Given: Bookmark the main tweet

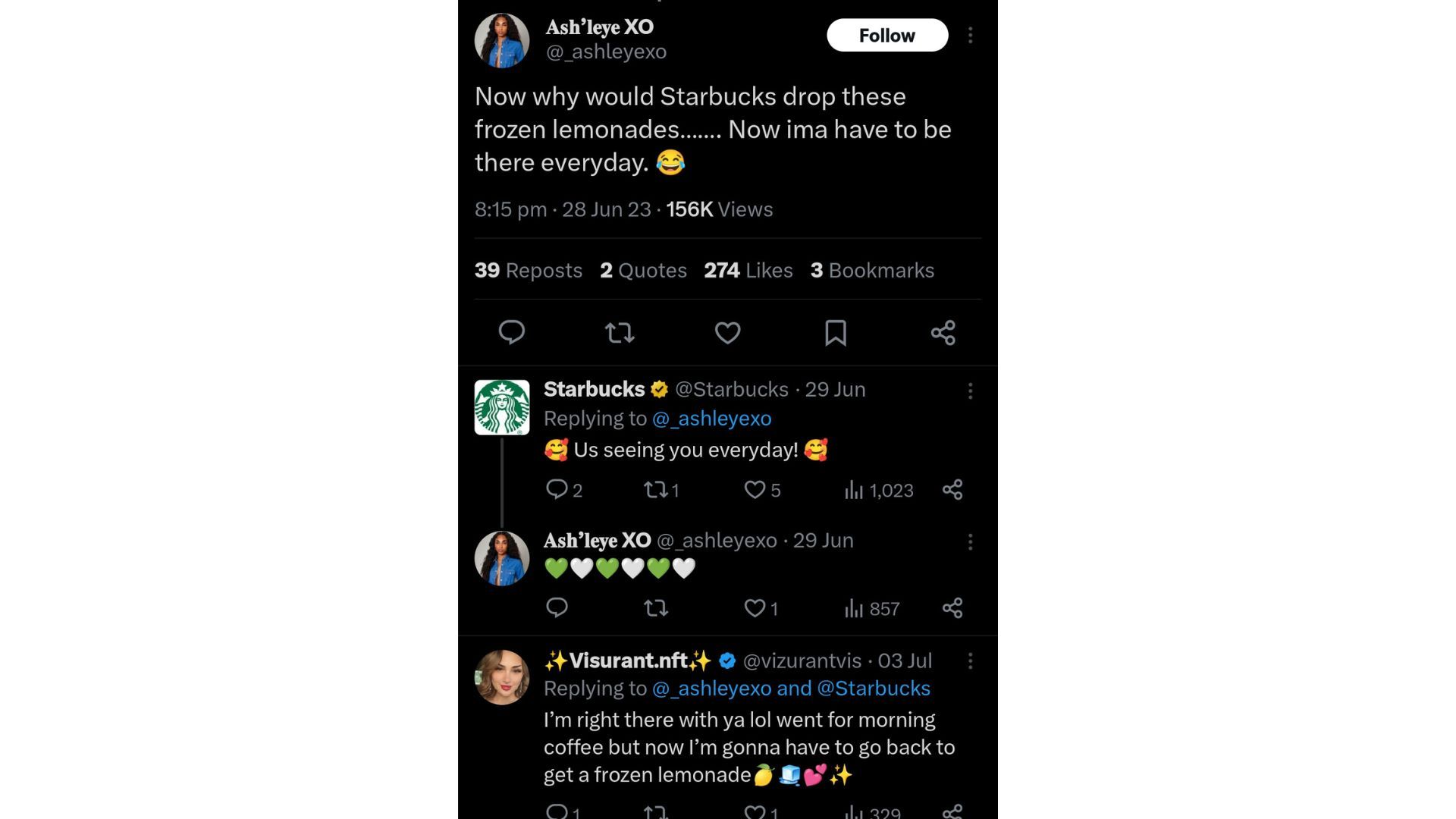Looking at the screenshot, I should [x=835, y=332].
